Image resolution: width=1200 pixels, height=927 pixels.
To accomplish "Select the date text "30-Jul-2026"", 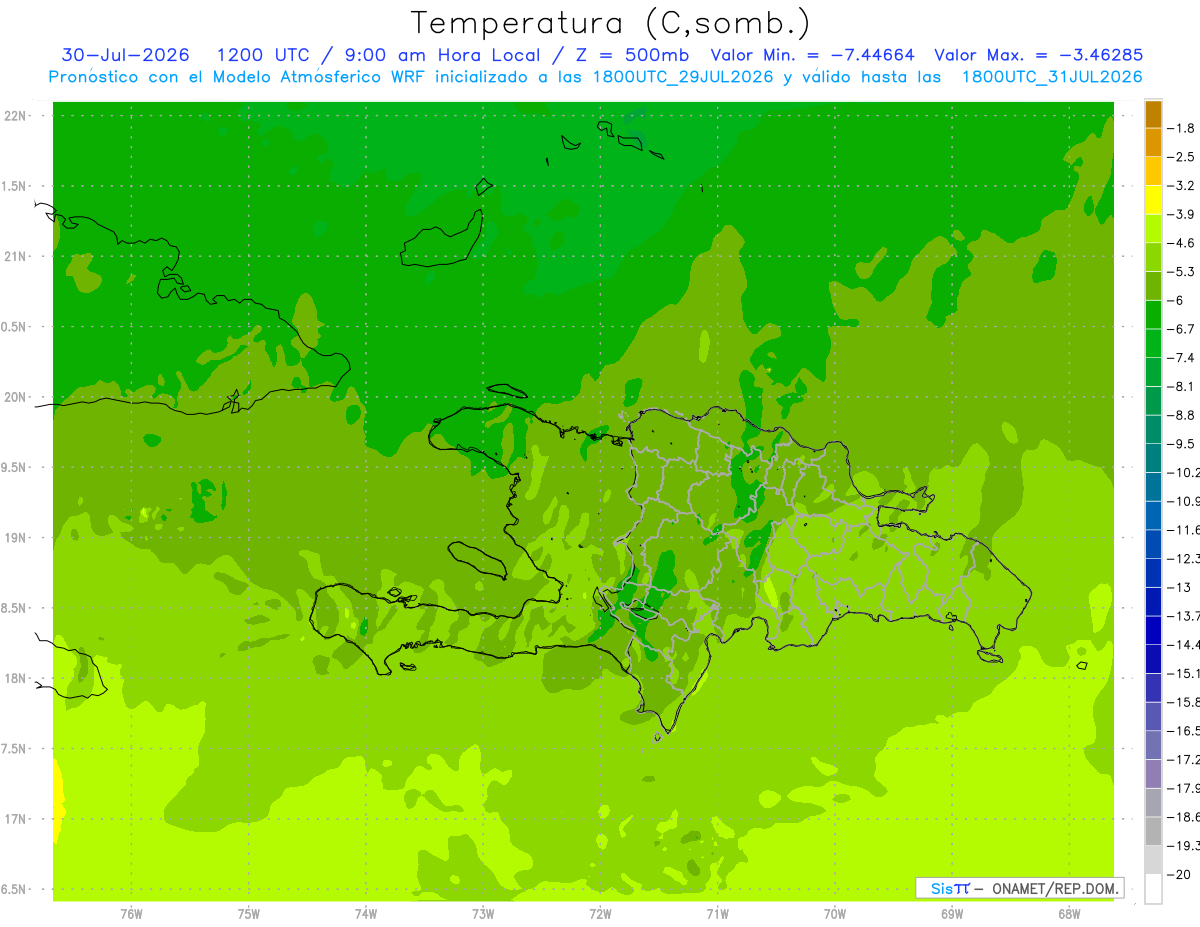I will pyautogui.click(x=126, y=55).
